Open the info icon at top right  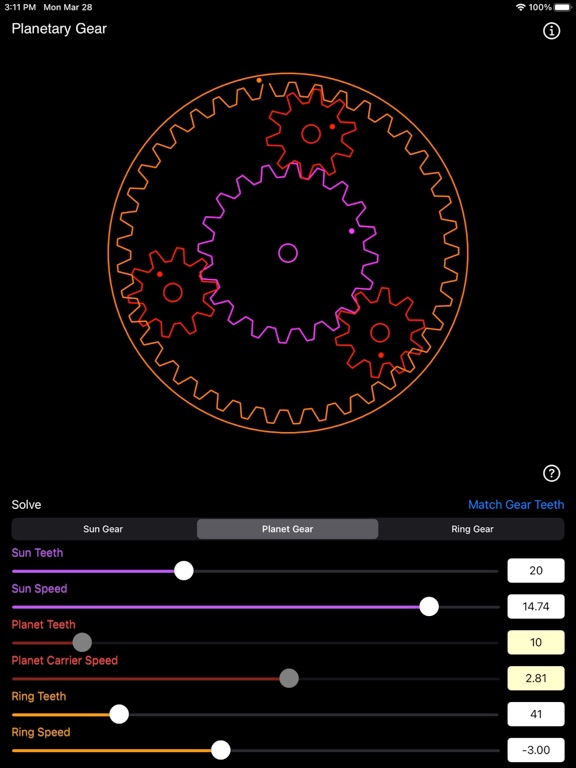tap(552, 31)
